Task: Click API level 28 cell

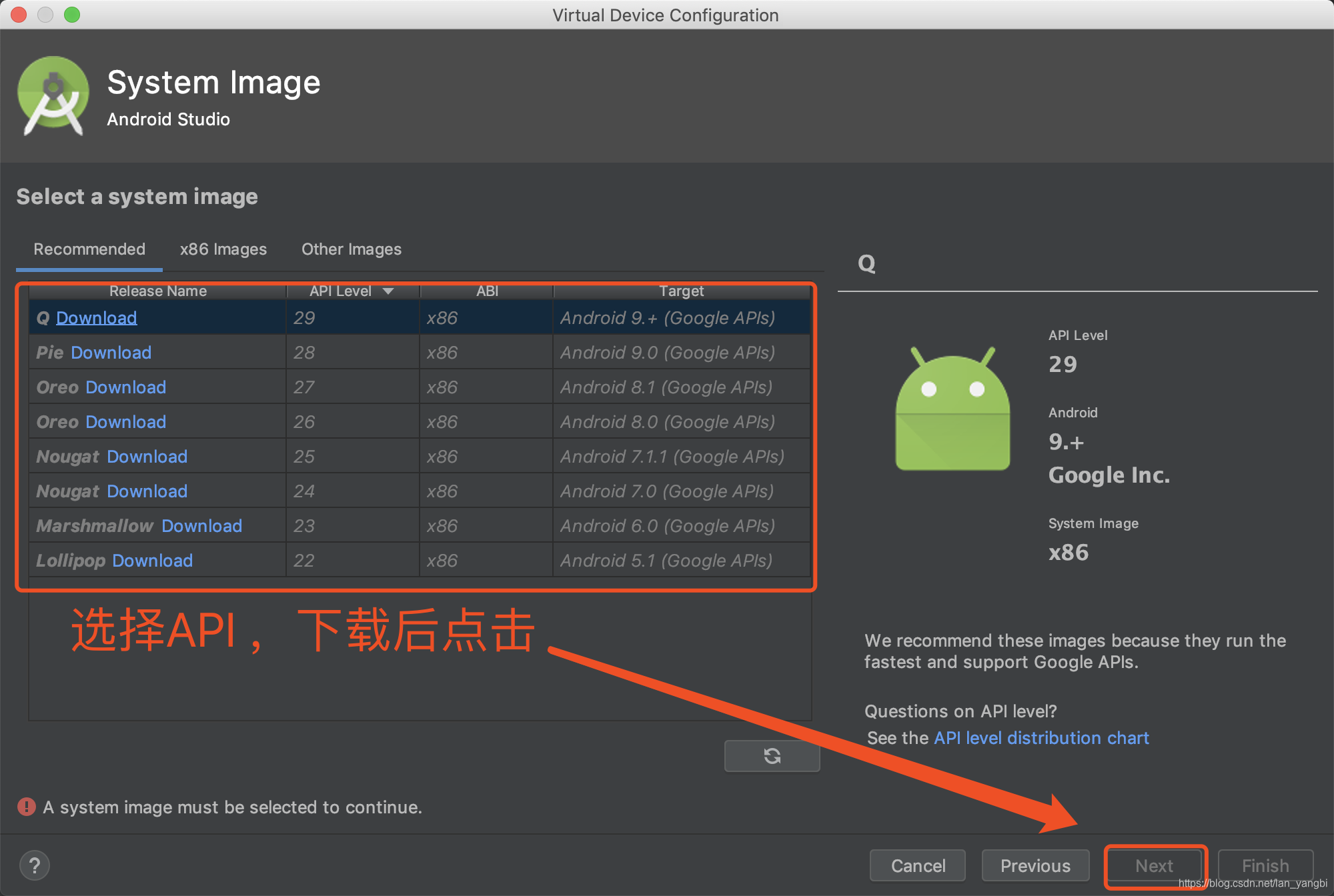Action: (x=353, y=353)
